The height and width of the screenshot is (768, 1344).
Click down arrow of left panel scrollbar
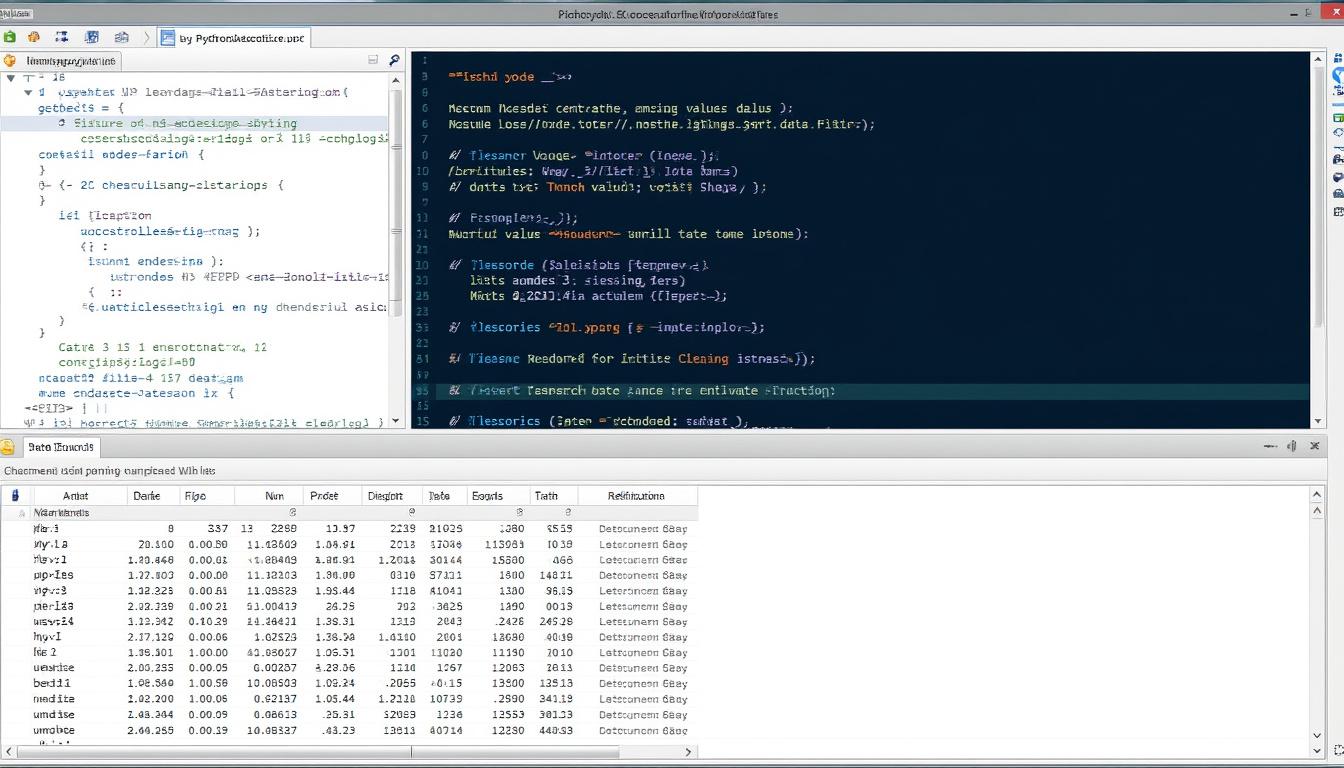pyautogui.click(x=395, y=422)
